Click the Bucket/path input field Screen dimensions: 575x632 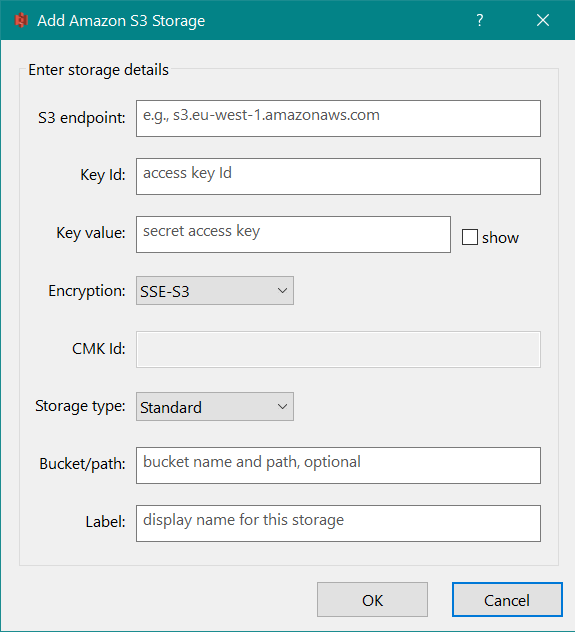click(x=338, y=466)
